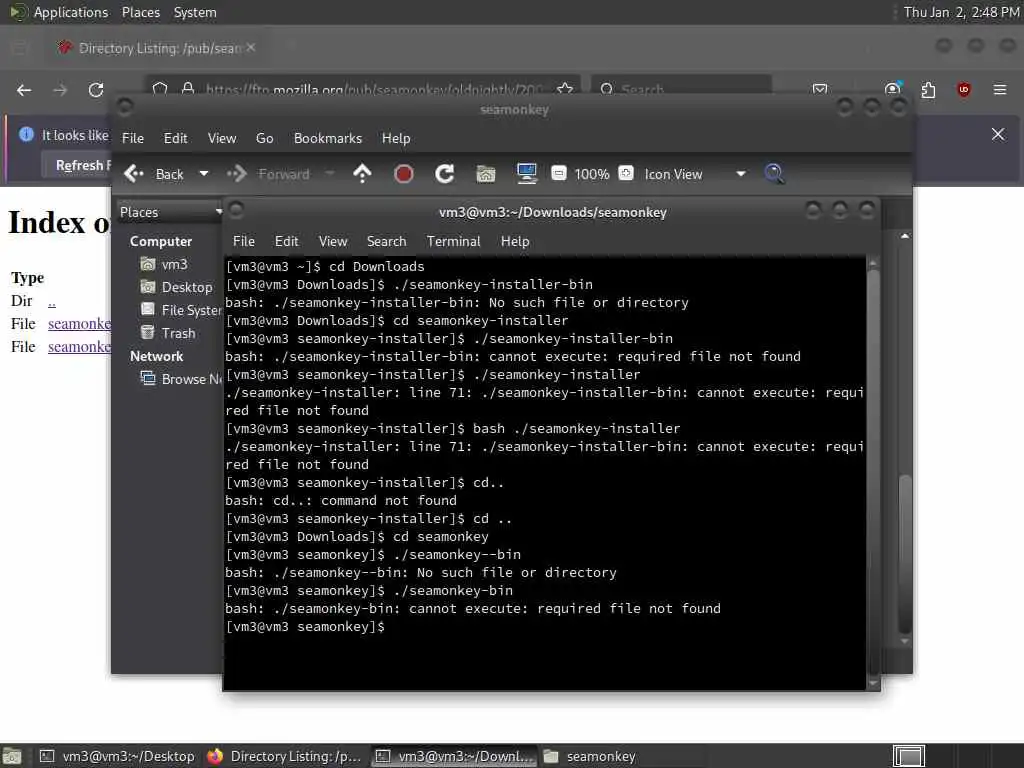Search for files with the magnifier icon
The height and width of the screenshot is (768, 1024).
coord(774,174)
